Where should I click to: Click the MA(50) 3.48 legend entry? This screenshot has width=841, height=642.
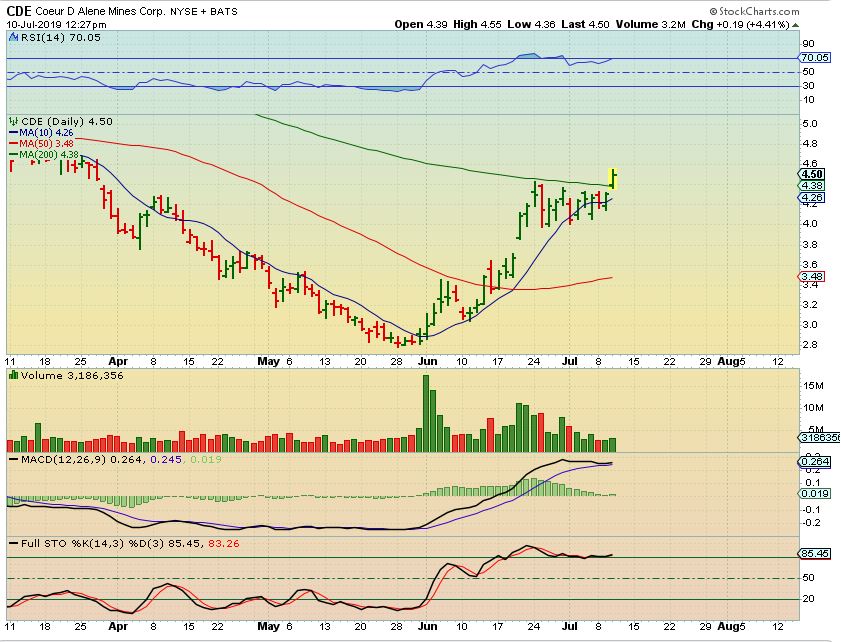pyautogui.click(x=41, y=143)
